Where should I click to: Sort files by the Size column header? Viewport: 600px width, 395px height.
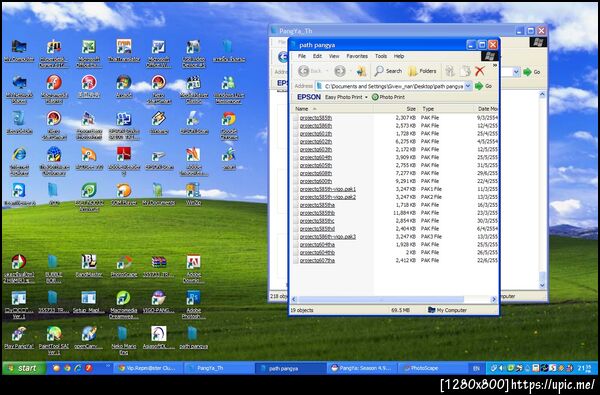[396, 109]
